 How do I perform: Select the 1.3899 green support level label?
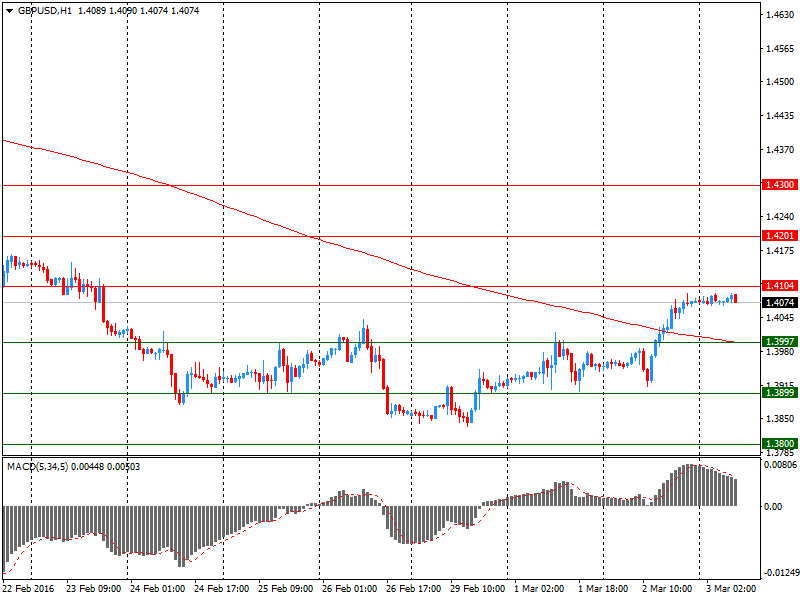click(x=780, y=393)
